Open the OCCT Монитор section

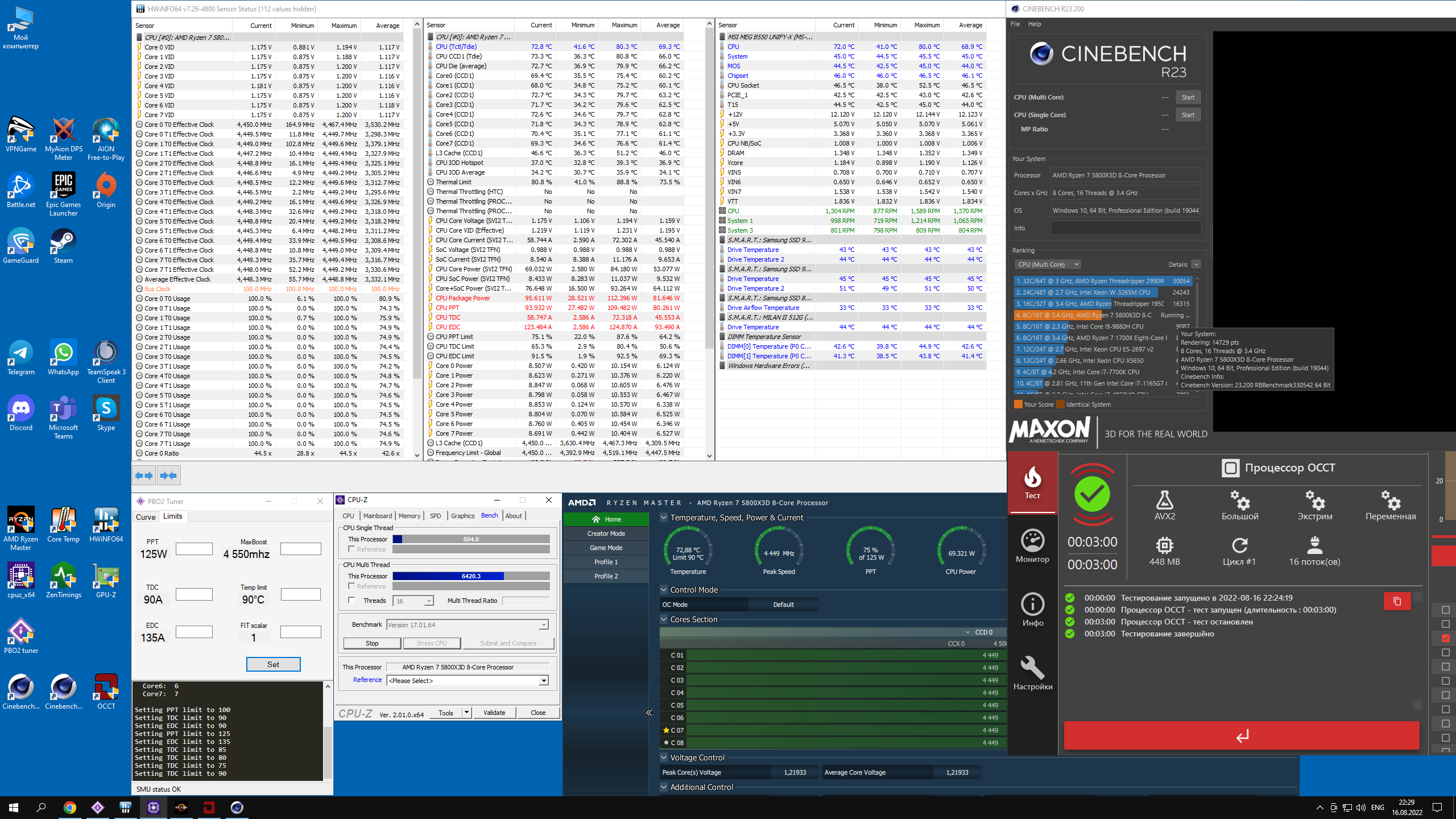click(x=1032, y=545)
